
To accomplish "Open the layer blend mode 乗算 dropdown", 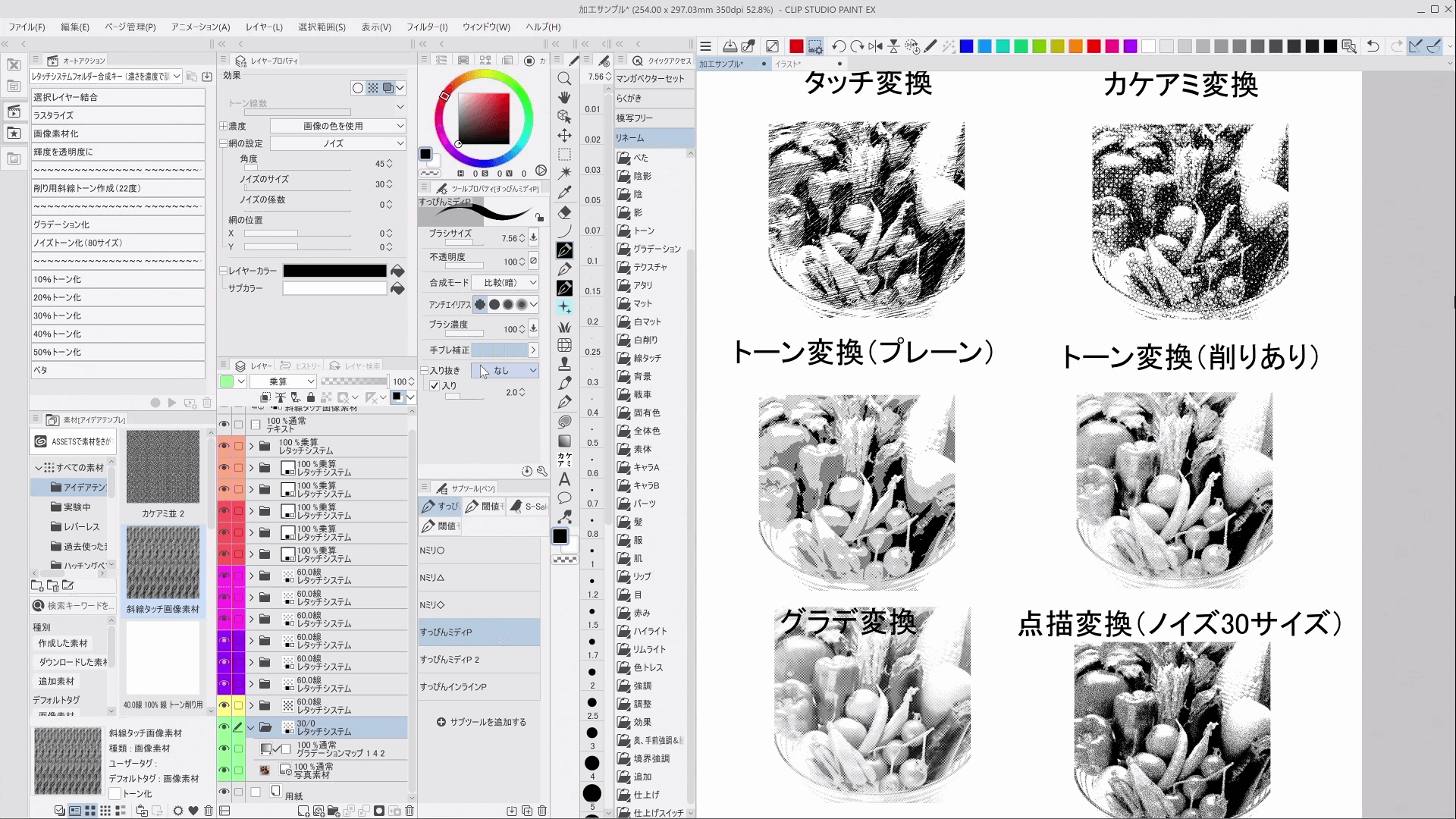I will point(283,381).
